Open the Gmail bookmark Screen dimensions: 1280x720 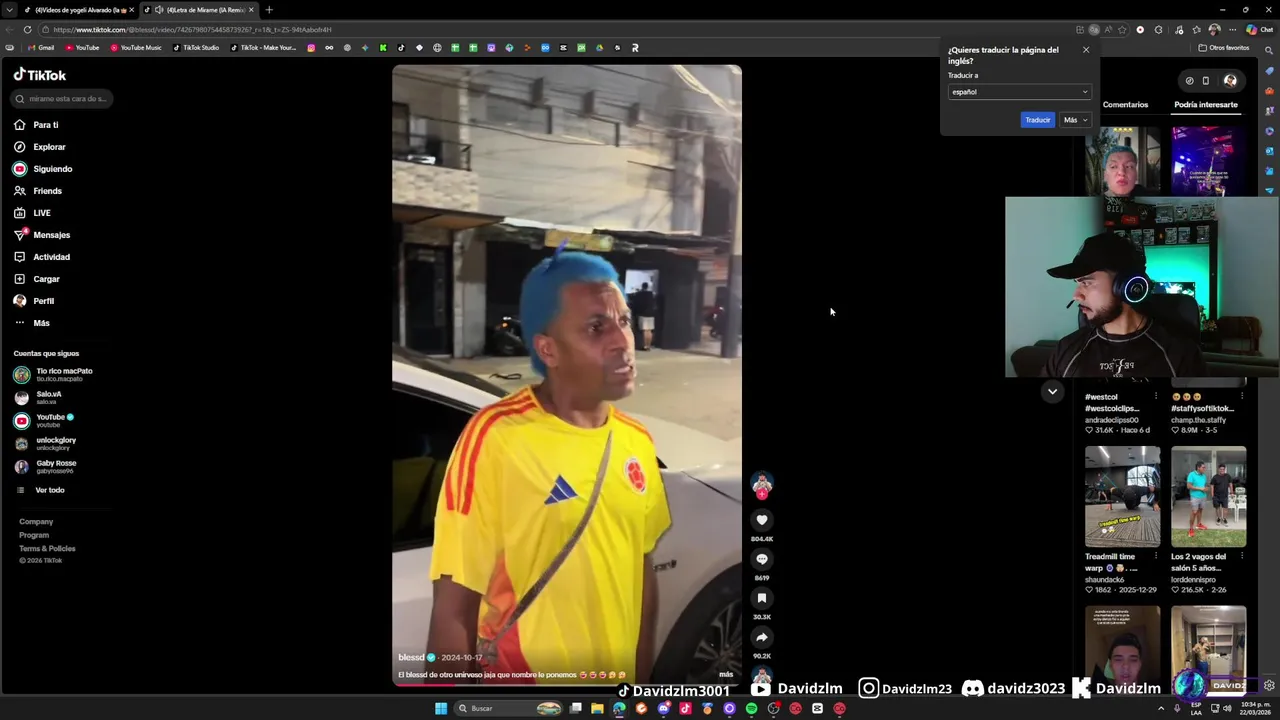click(41, 48)
